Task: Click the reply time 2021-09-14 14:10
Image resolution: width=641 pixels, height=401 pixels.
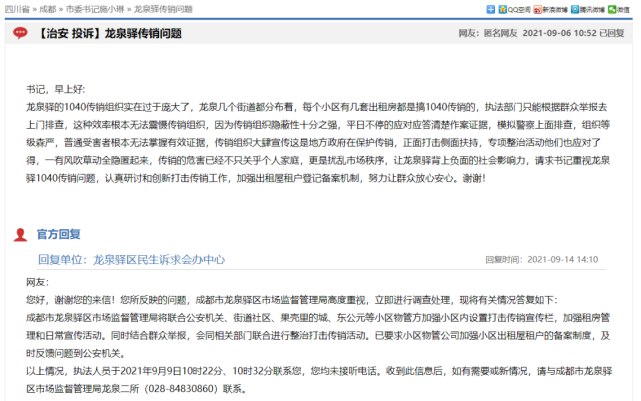Action: pyautogui.click(x=563, y=260)
